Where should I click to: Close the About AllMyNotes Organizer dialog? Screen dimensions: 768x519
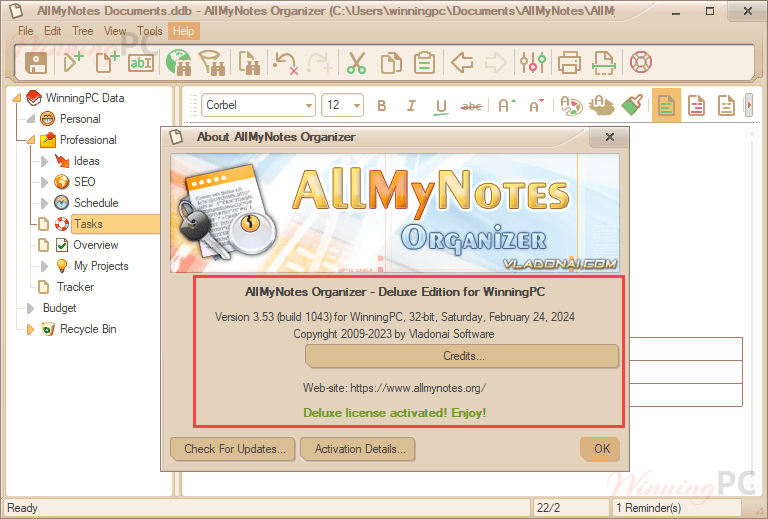(x=609, y=137)
